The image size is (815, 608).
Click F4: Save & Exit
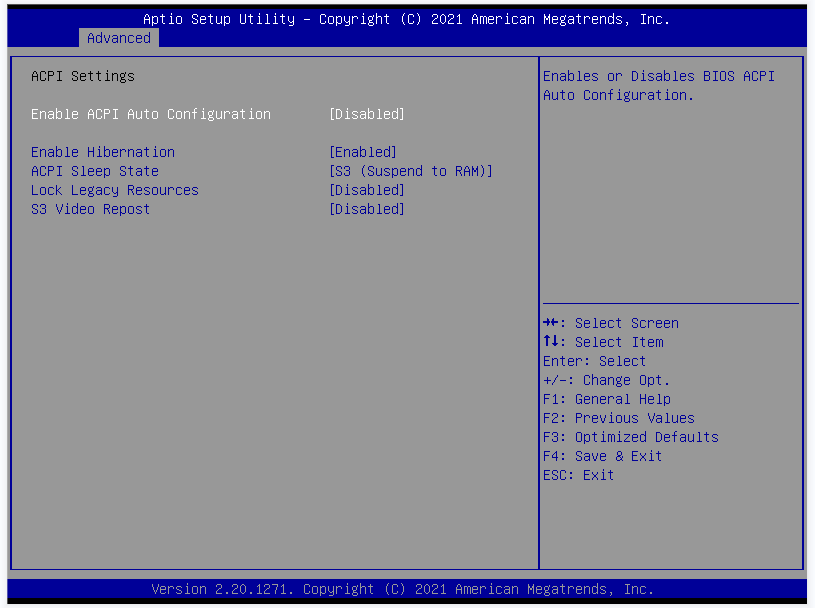(602, 456)
